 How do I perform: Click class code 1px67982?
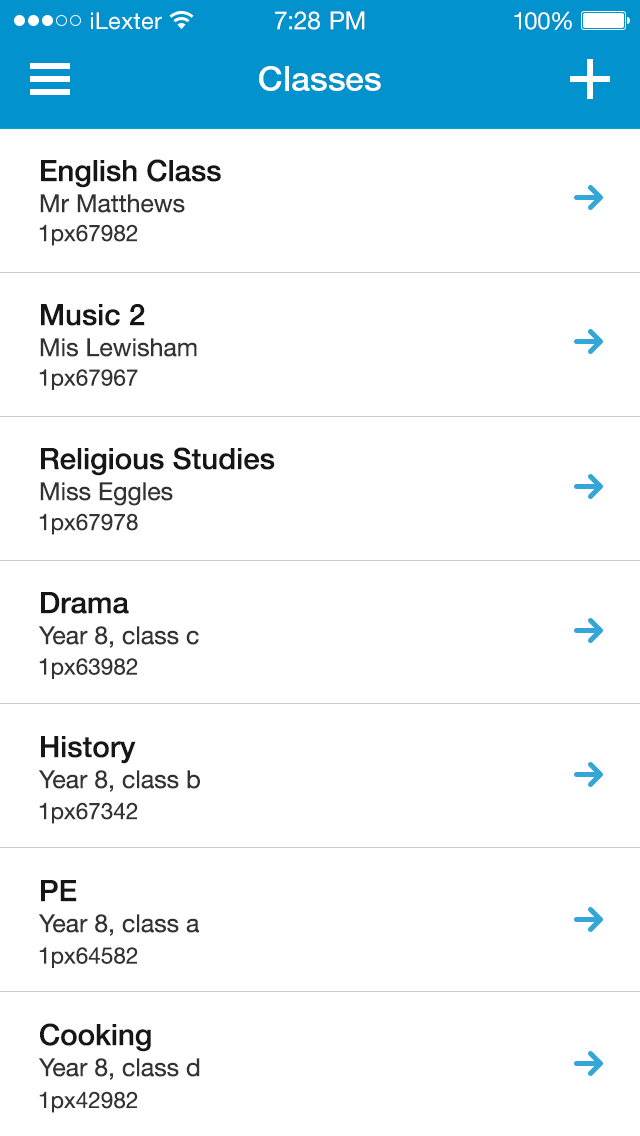88,234
